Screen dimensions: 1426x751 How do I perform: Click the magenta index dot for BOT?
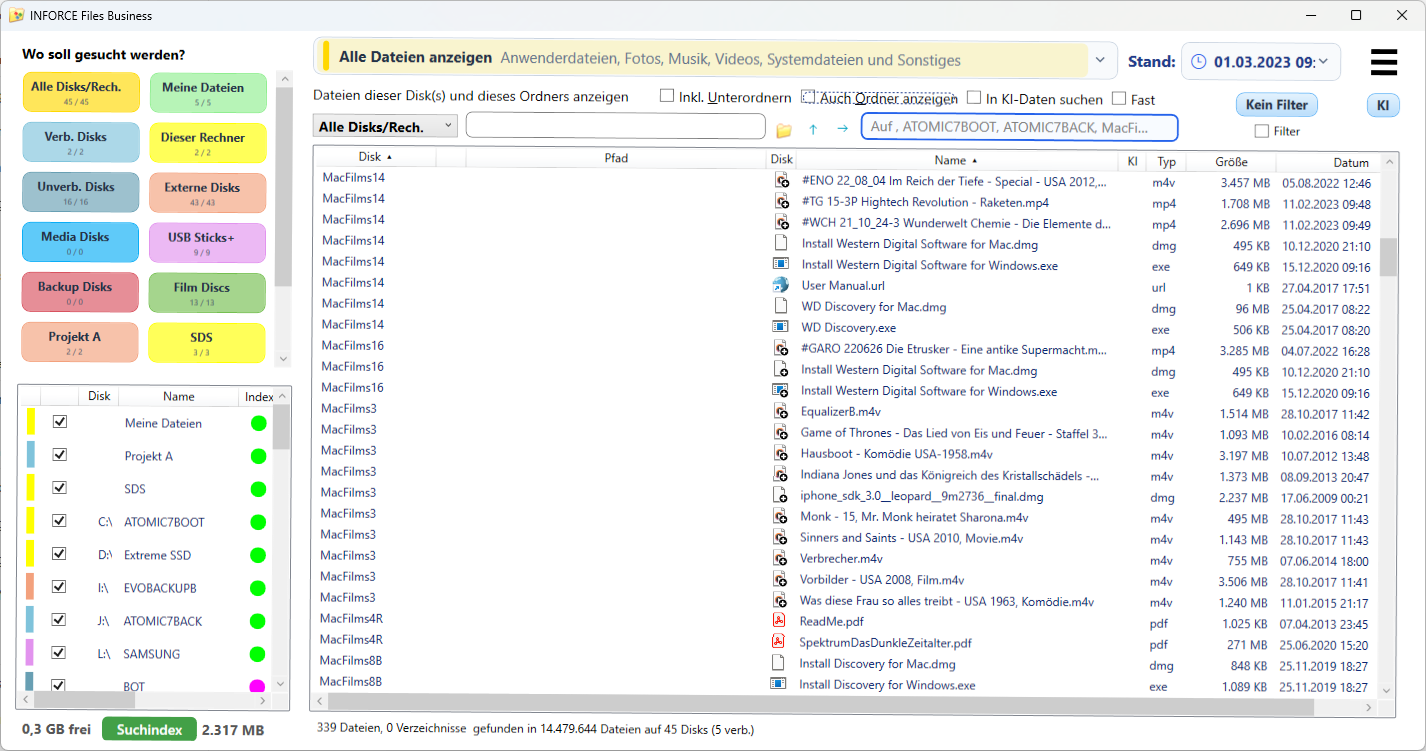(258, 686)
